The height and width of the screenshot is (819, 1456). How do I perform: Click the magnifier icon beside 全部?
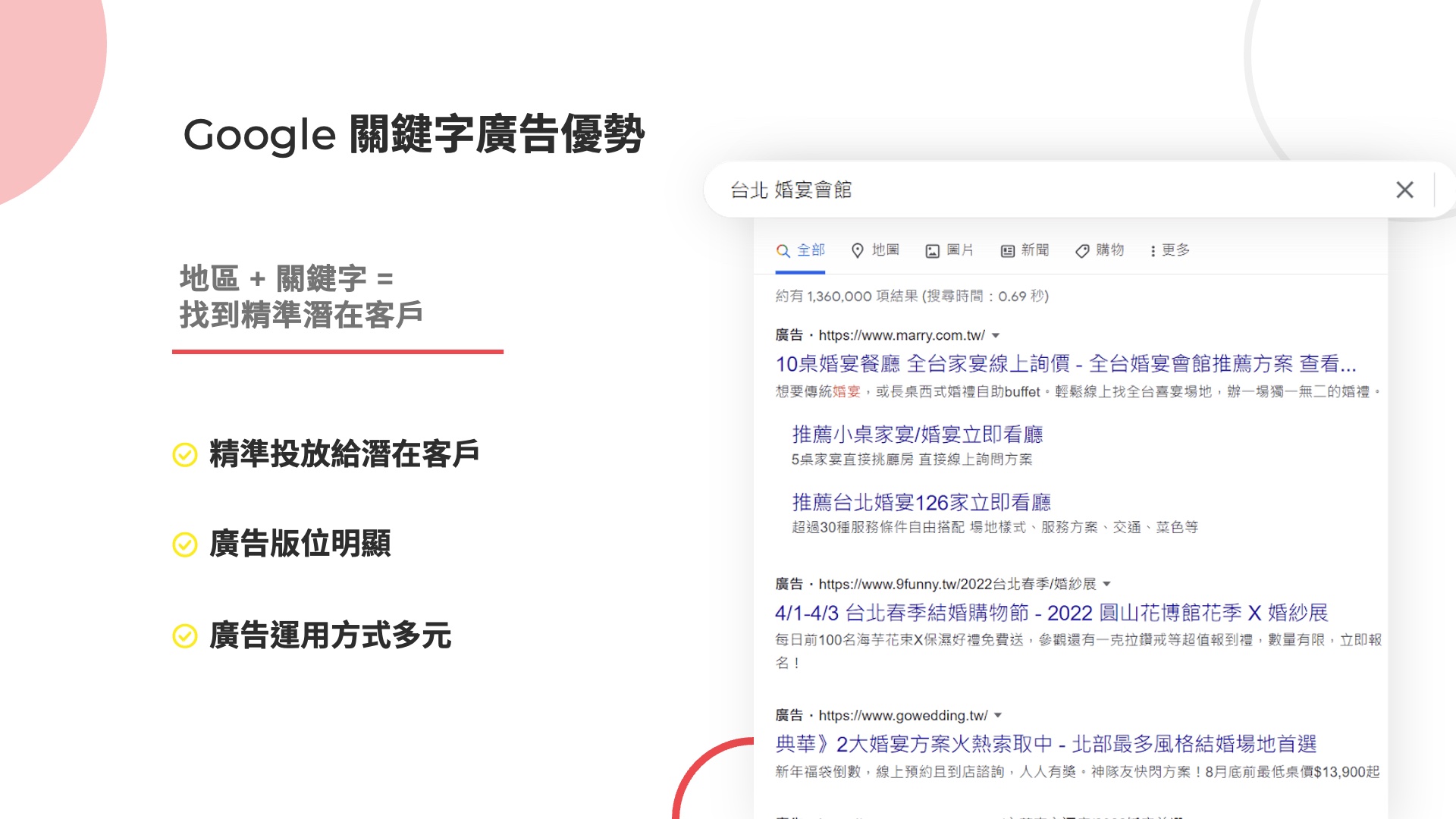pyautogui.click(x=783, y=251)
